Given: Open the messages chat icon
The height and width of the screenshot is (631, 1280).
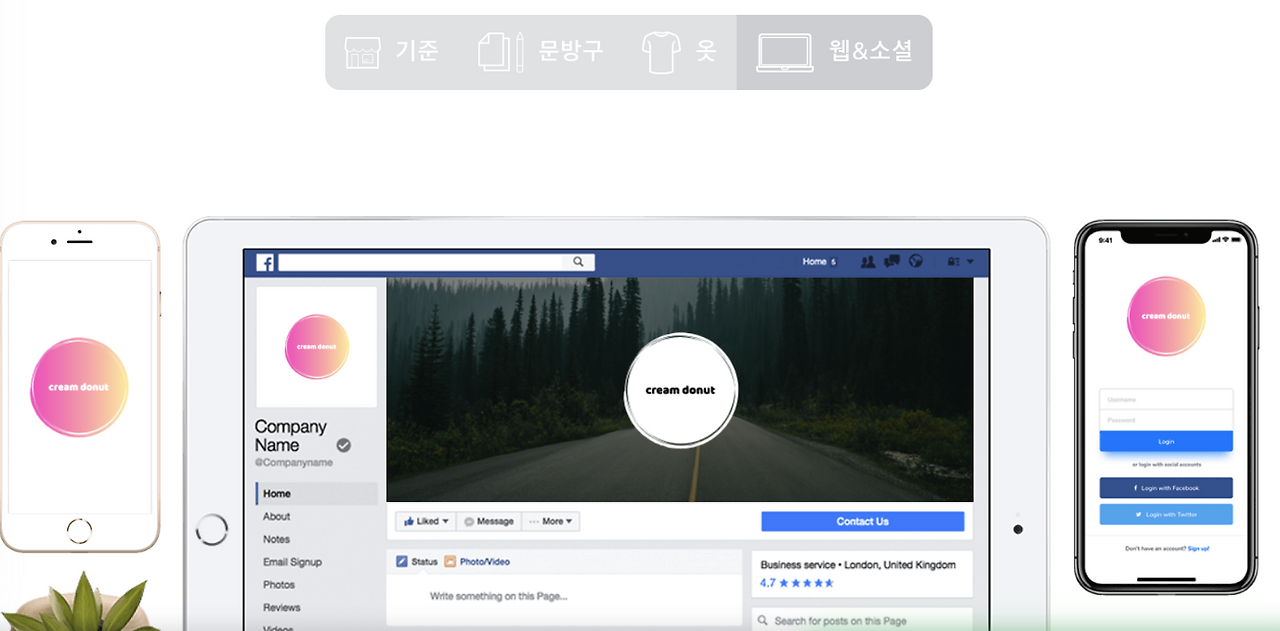Looking at the screenshot, I should pyautogui.click(x=892, y=262).
